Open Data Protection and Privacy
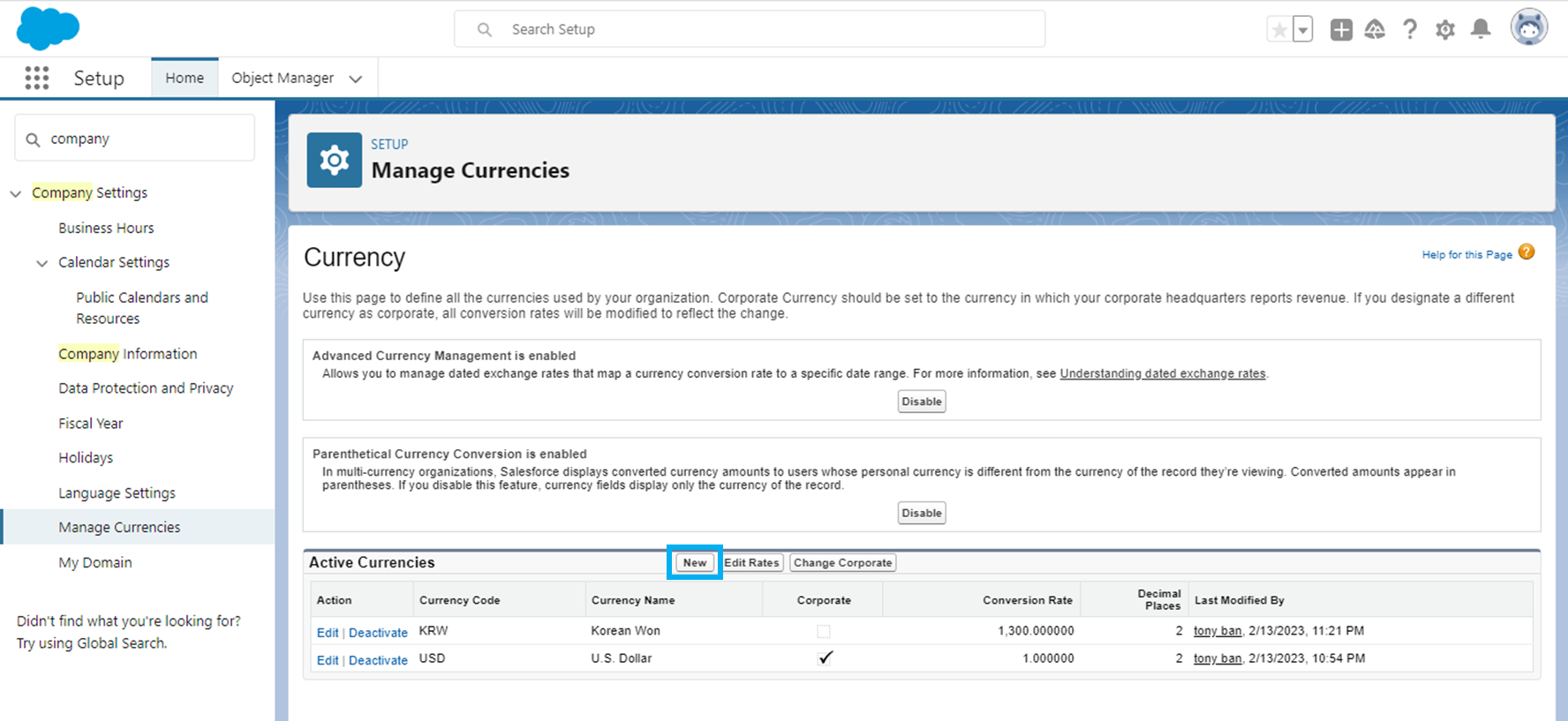 click(146, 388)
